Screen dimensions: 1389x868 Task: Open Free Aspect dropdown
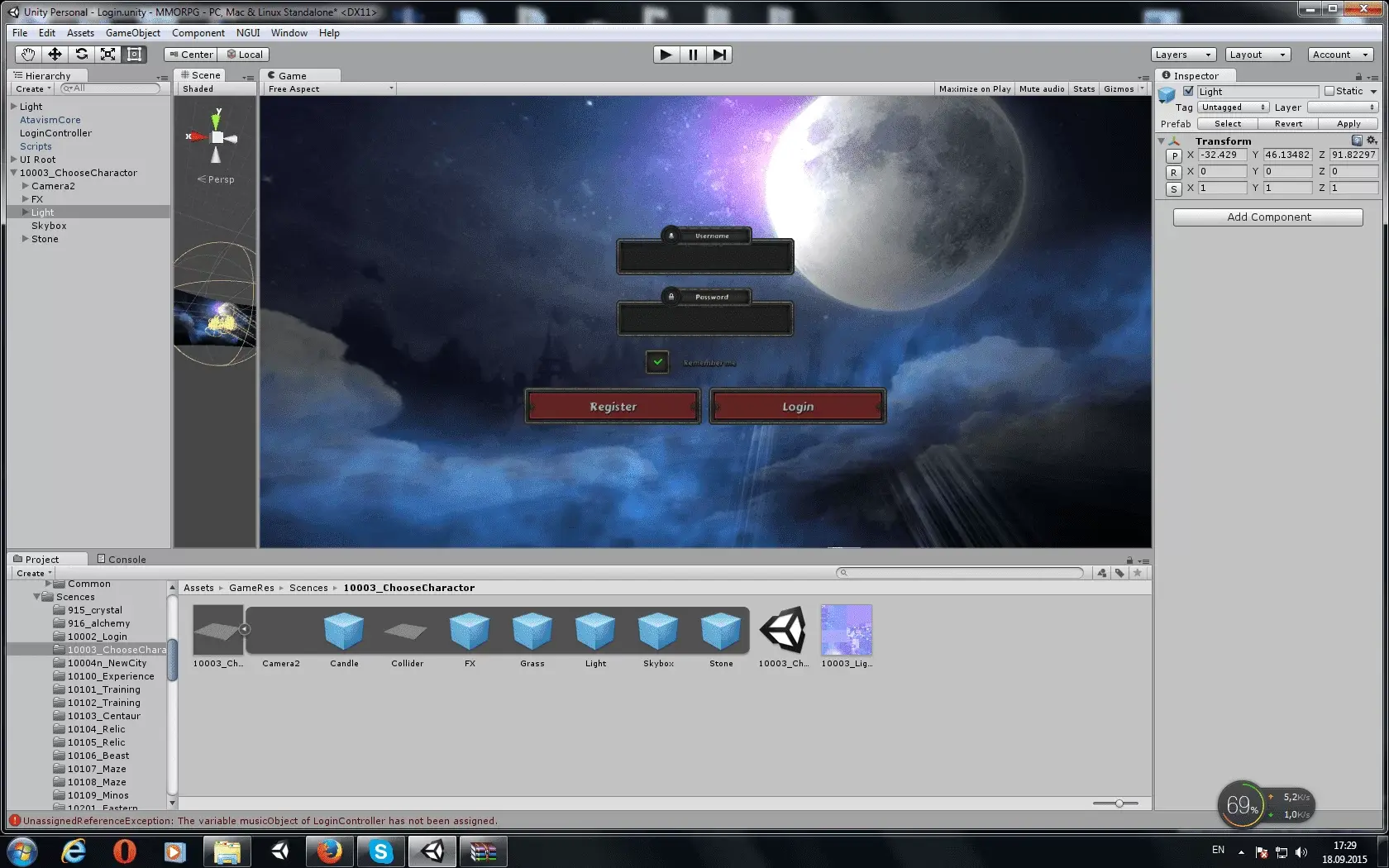(x=330, y=89)
